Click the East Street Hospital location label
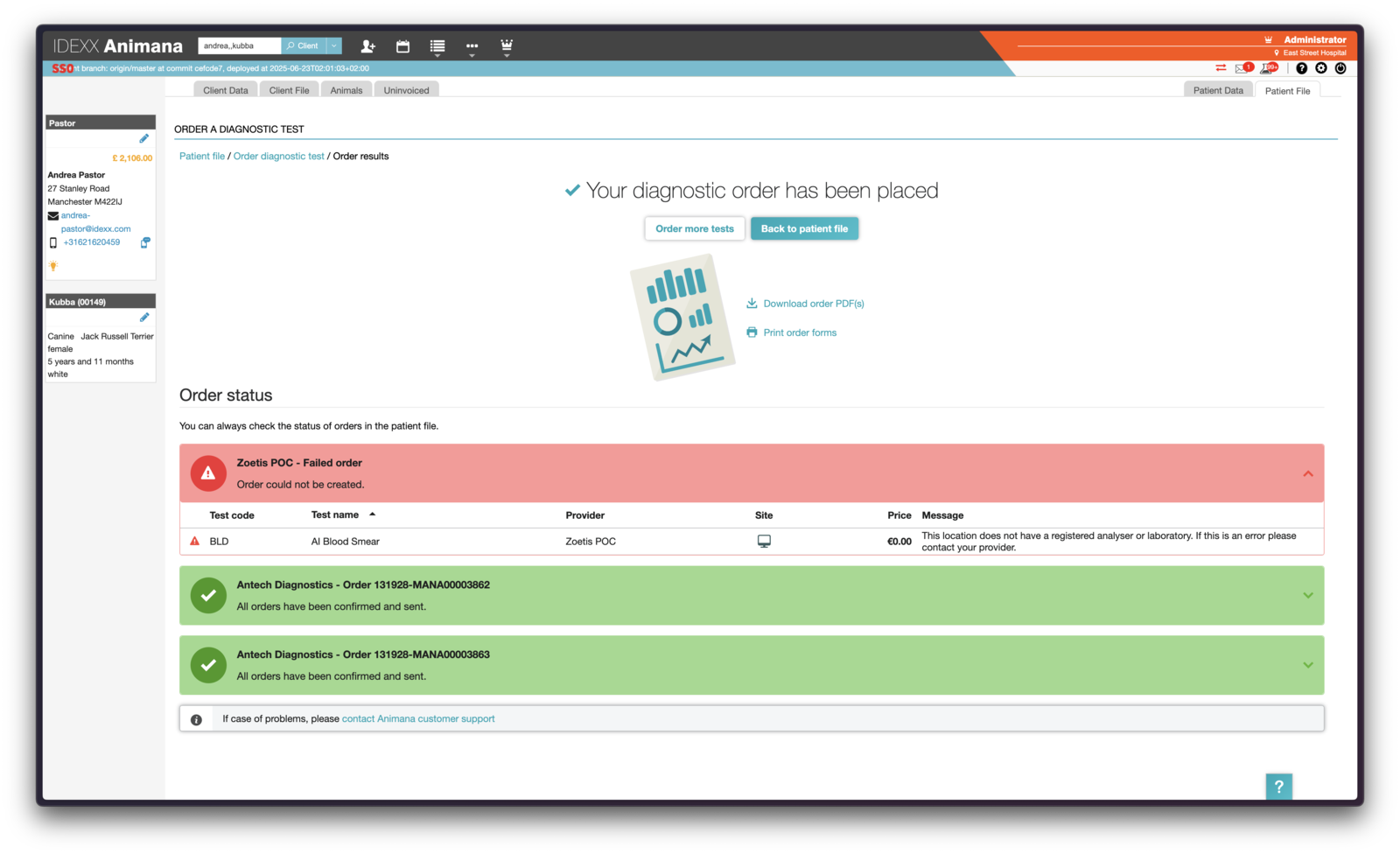This screenshot has height=854, width=1400. tap(1314, 53)
